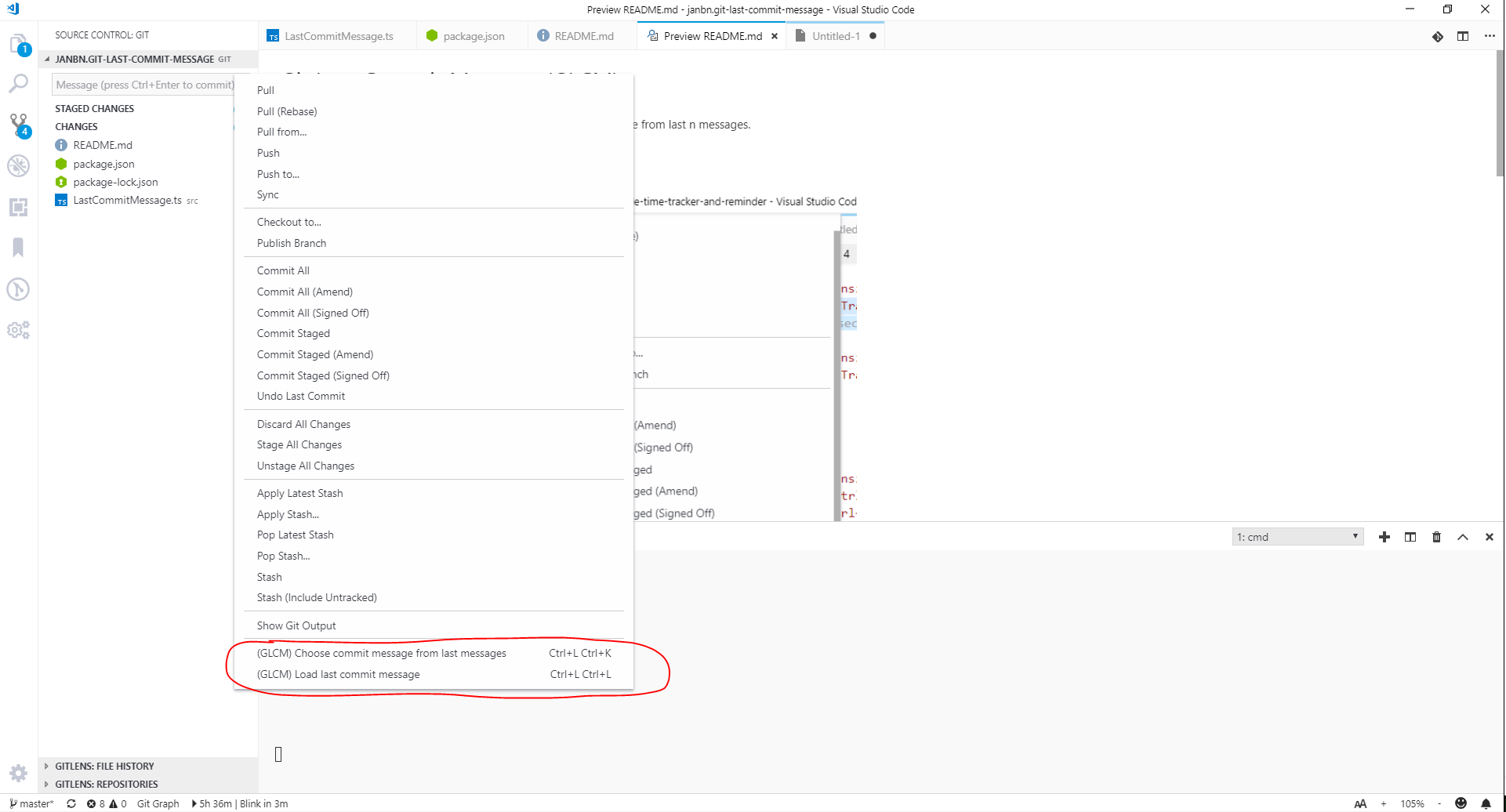This screenshot has width=1506, height=812.
Task: Open Source Control view with badge 4
Action: (x=19, y=125)
